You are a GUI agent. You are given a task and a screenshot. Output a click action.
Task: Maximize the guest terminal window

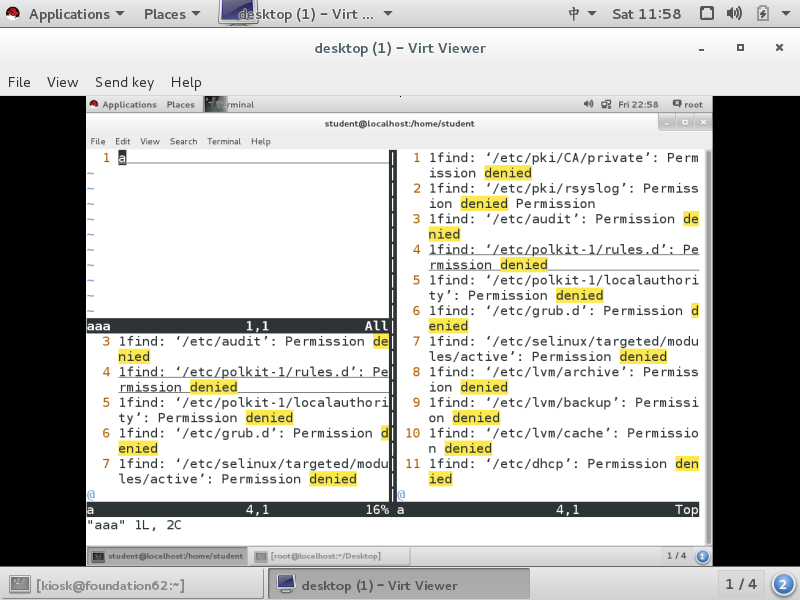click(x=685, y=122)
